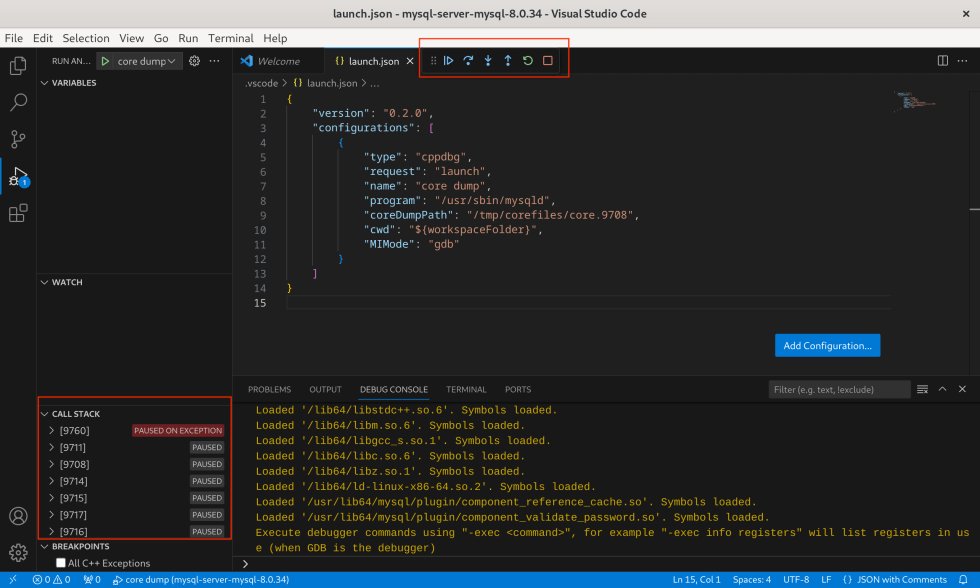Click the Step Into debug icon
This screenshot has width=980, height=588.
487,60
